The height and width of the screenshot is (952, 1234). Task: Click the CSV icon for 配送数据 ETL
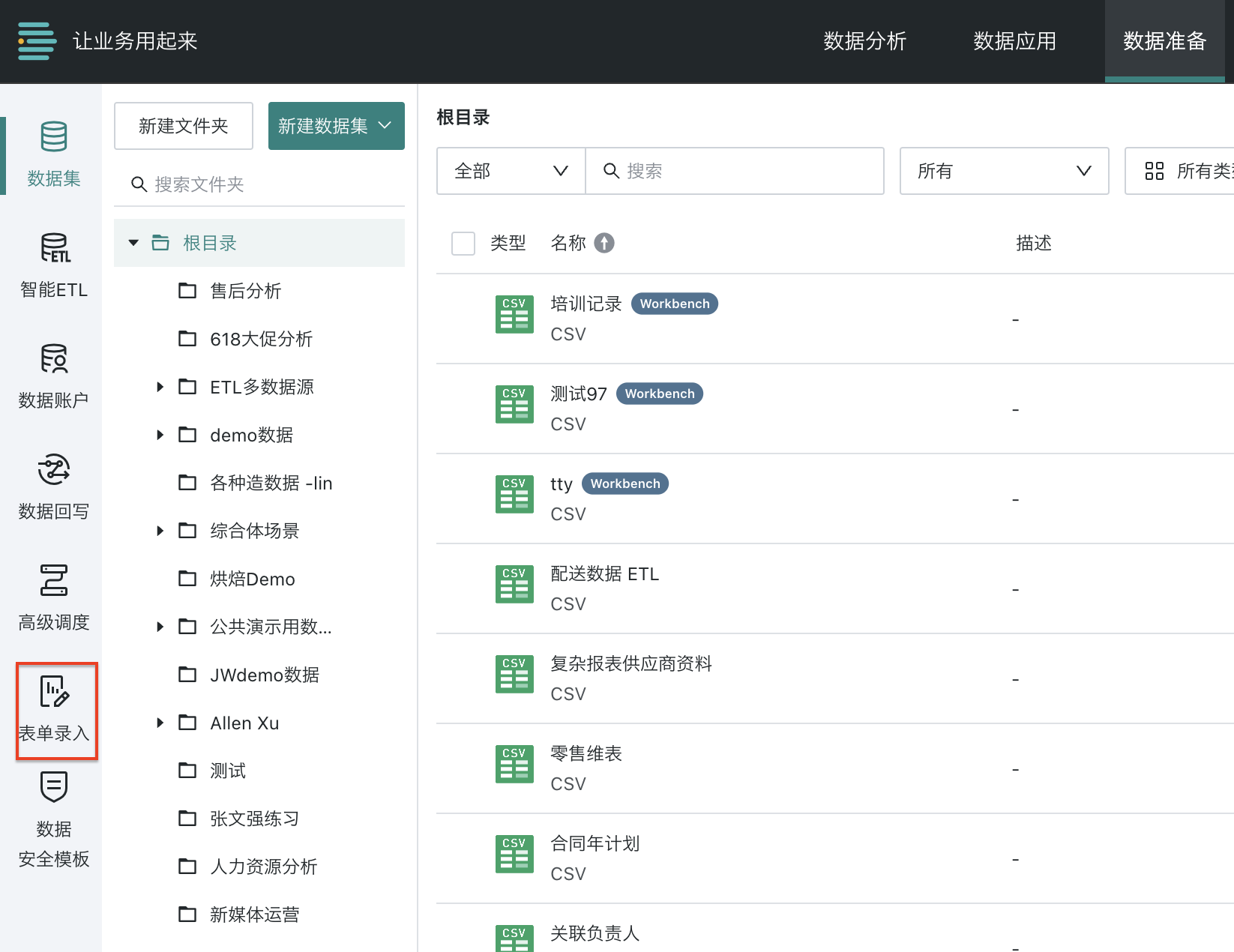514,584
